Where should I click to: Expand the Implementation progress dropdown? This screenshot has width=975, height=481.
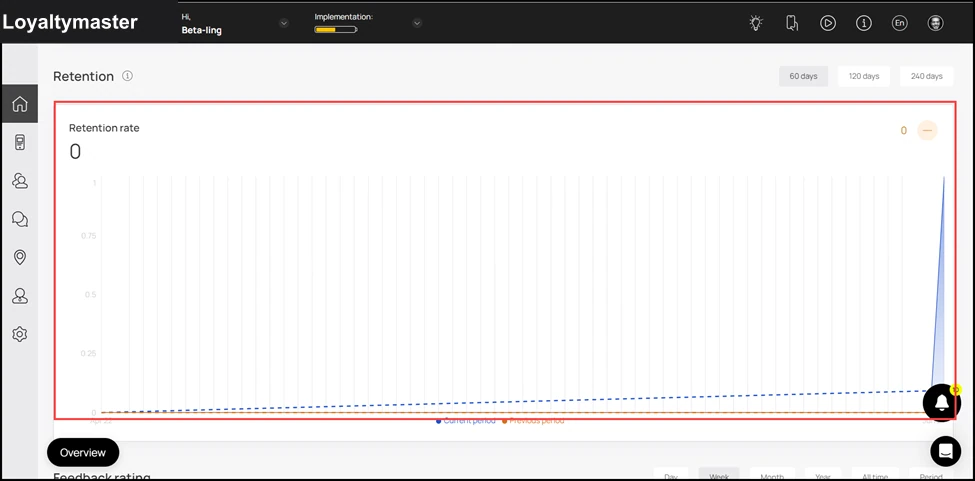pos(417,23)
